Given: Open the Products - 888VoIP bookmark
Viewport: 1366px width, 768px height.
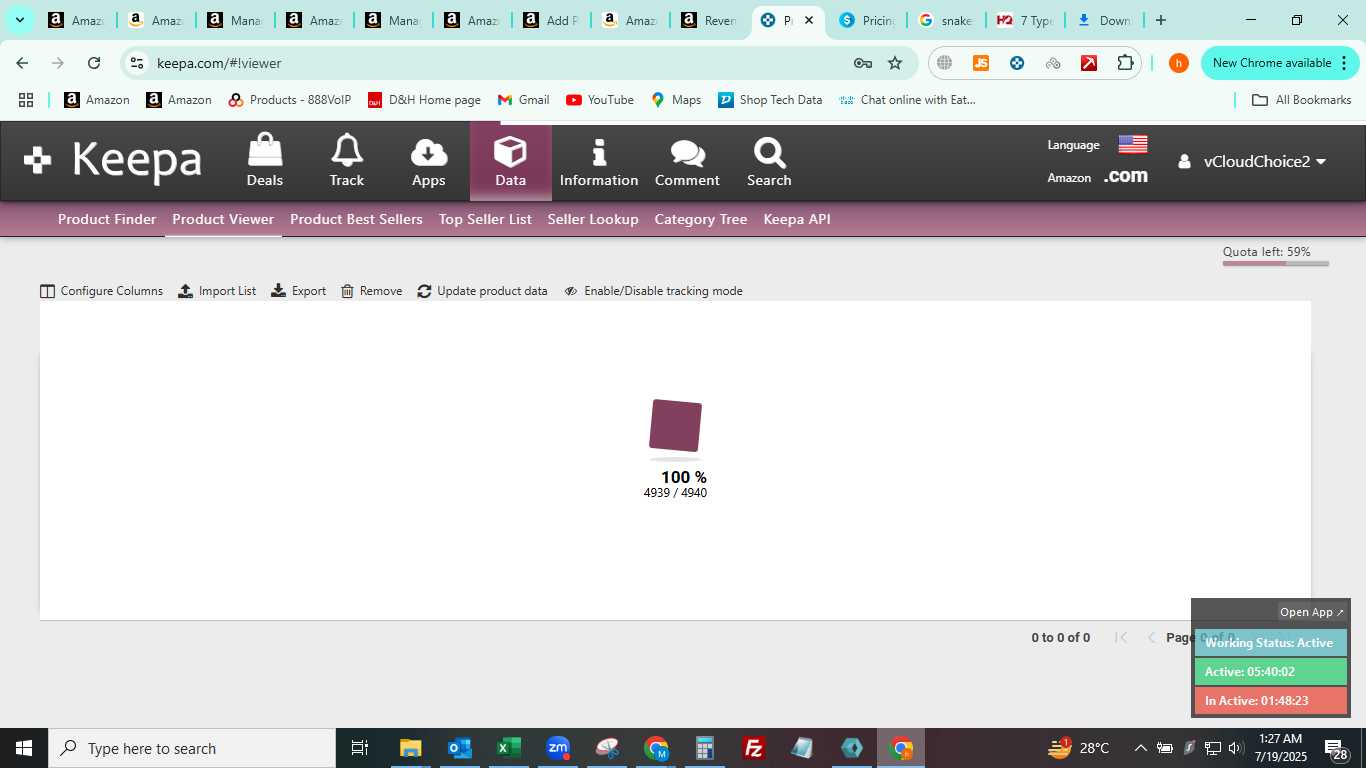Looking at the screenshot, I should [290, 100].
